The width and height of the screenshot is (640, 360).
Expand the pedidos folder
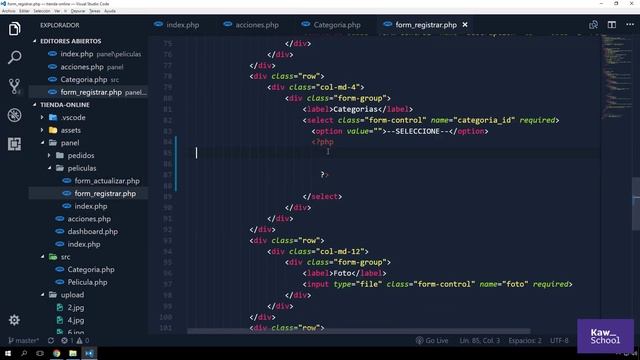coord(81,156)
